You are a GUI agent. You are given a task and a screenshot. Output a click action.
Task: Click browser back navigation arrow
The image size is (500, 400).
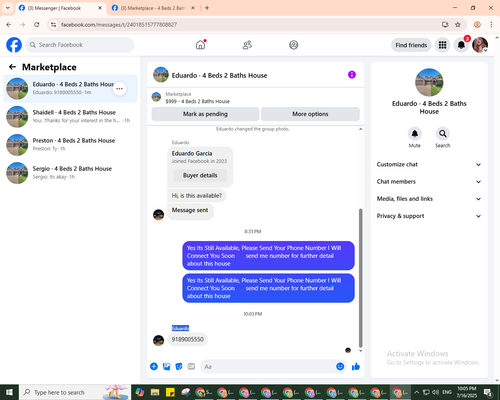coord(9,24)
